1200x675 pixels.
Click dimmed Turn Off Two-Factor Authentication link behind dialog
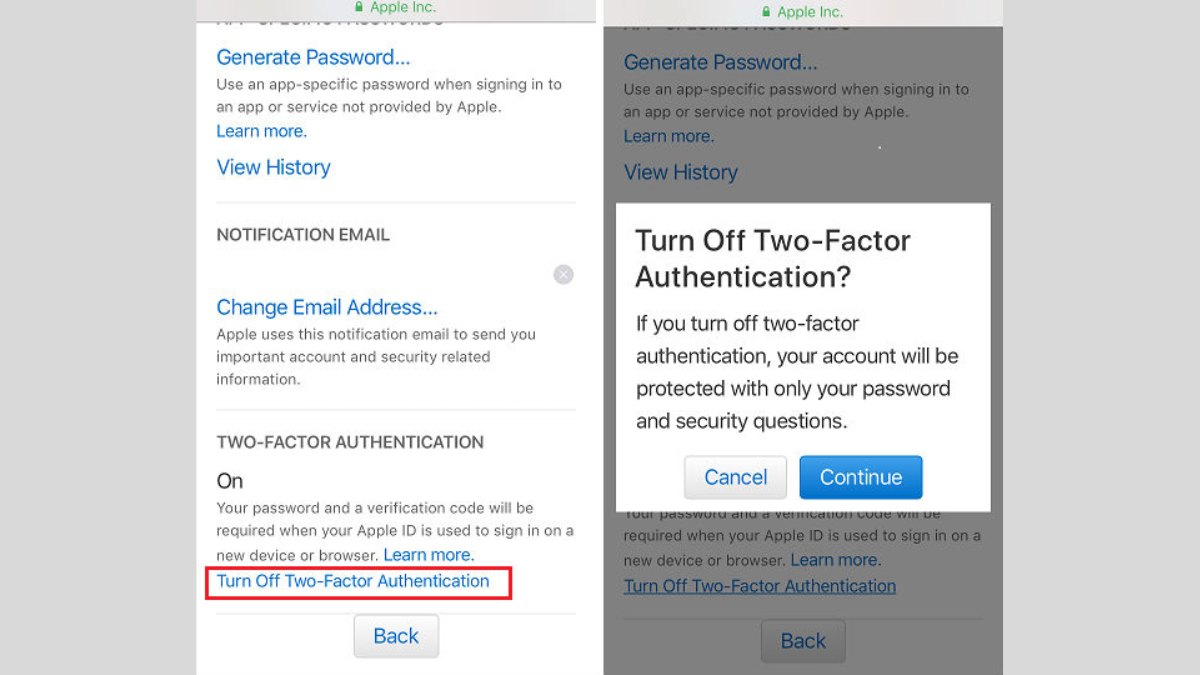tap(760, 586)
